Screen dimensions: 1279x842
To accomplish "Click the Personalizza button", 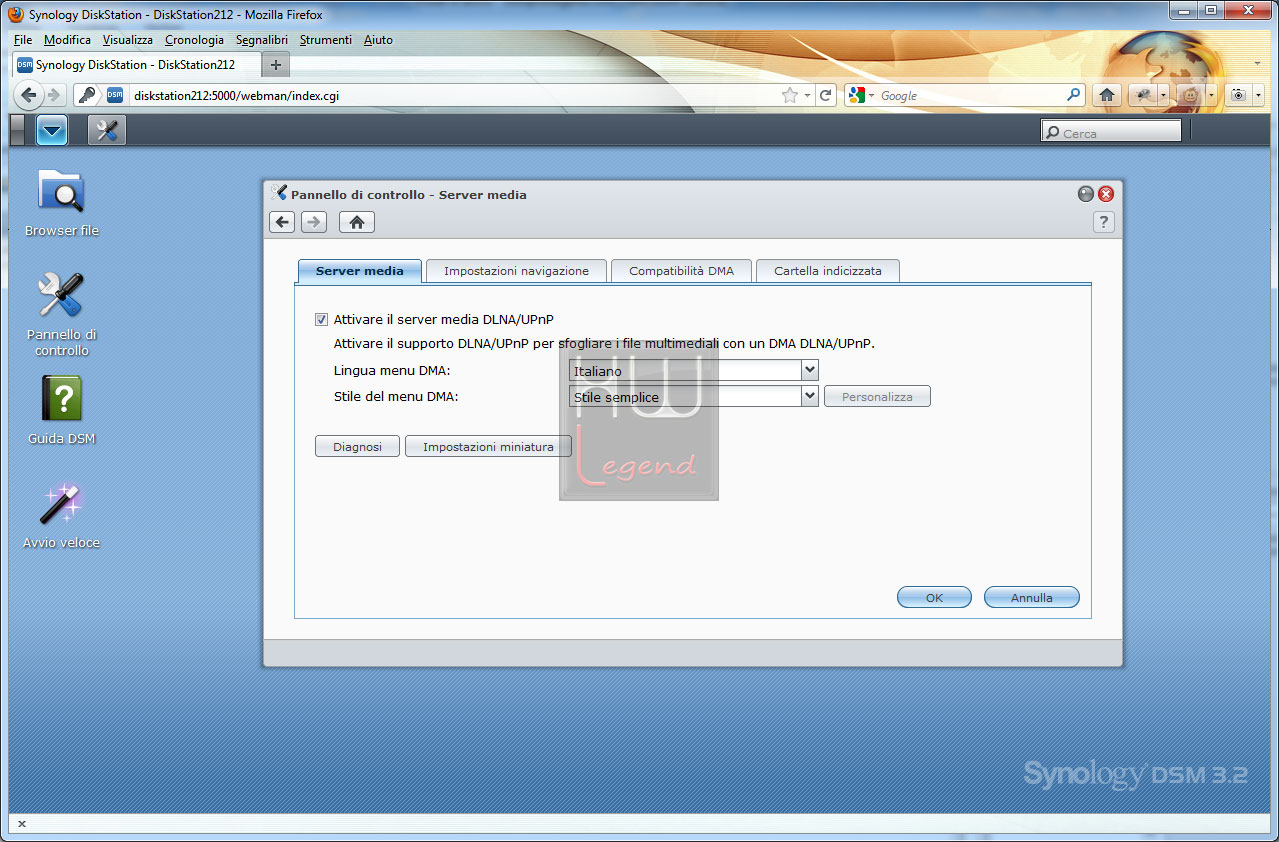I will coord(877,397).
